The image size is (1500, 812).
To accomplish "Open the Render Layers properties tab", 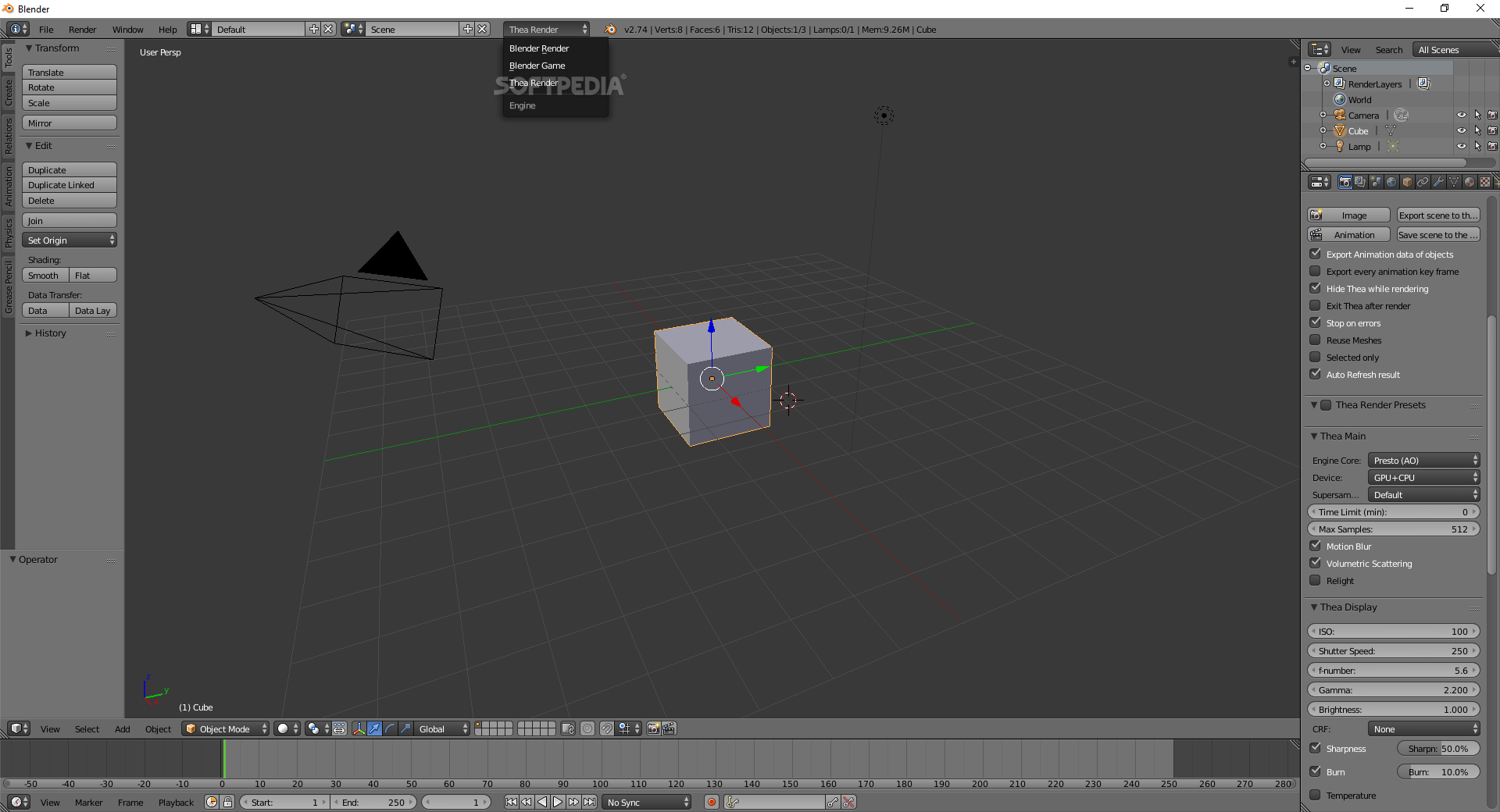I will click(x=1360, y=182).
